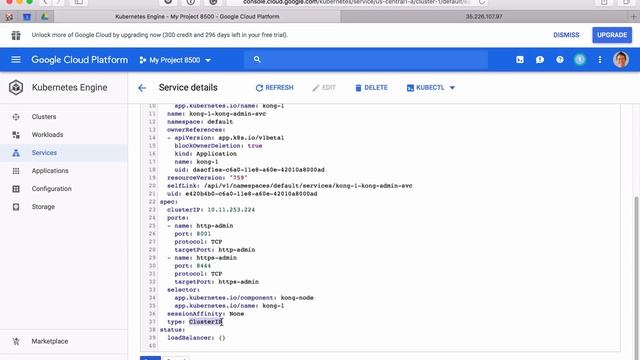
Task: Open Marketplace in the sidebar
Action: click(x=50, y=341)
